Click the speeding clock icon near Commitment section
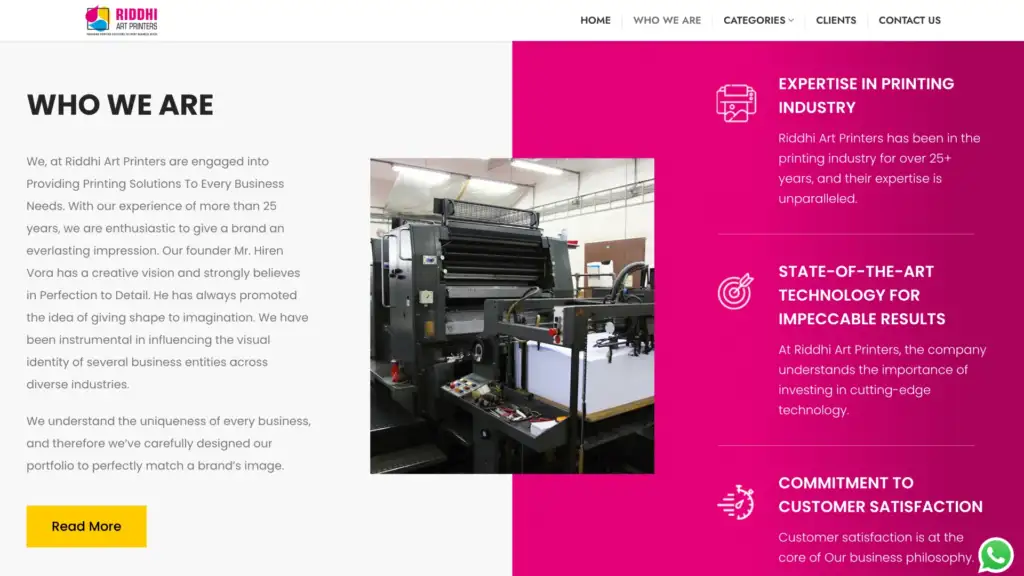Viewport: 1024px width, 576px height. [736, 502]
